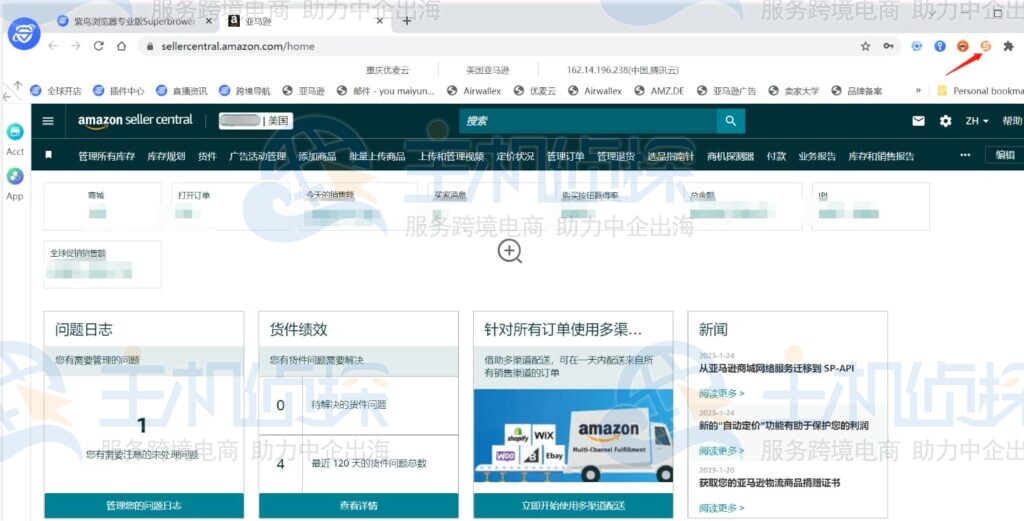Open the extensions puzzle icon
The height and width of the screenshot is (521, 1024).
pos(1008,46)
